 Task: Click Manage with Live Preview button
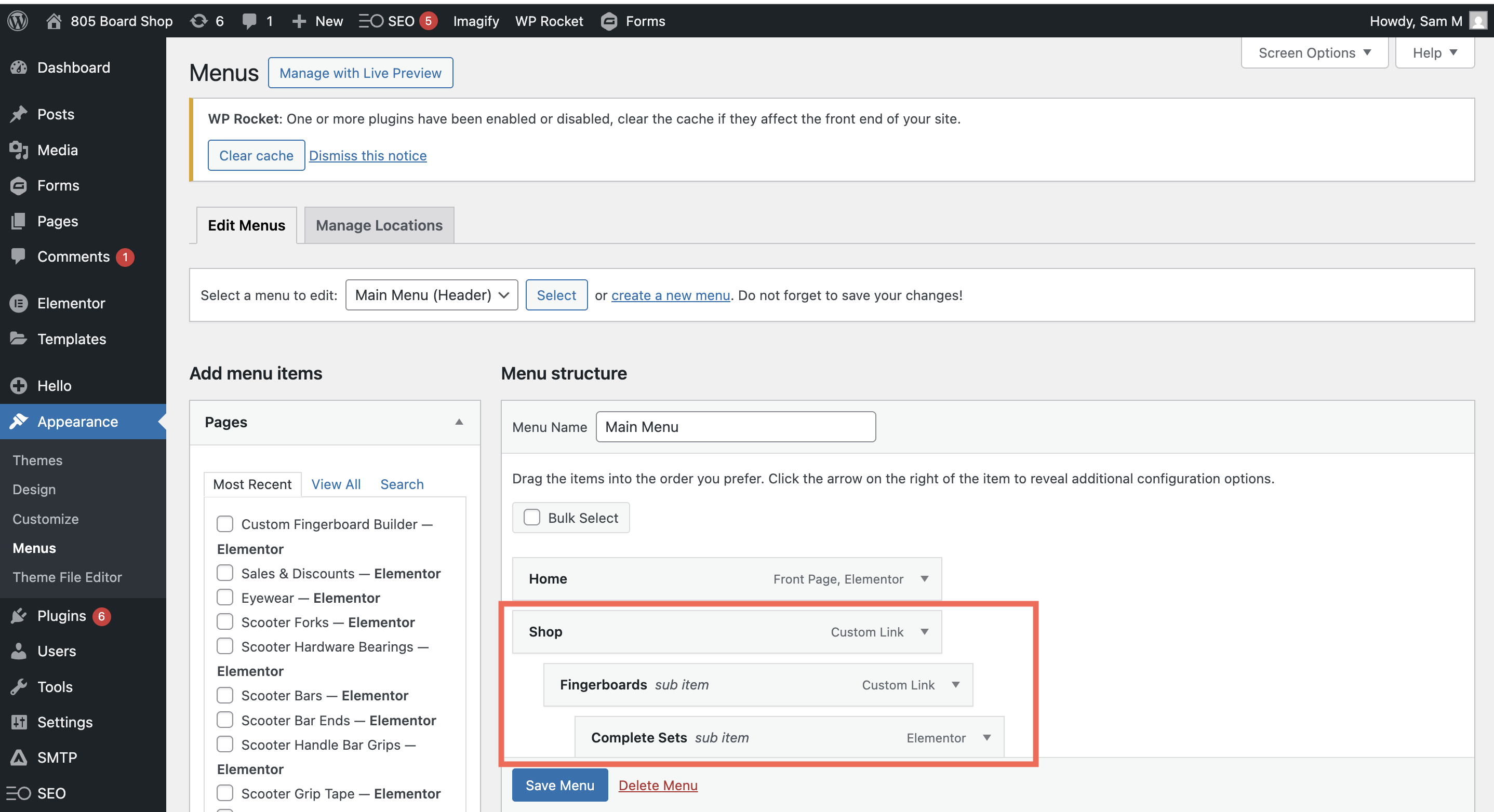pos(360,73)
